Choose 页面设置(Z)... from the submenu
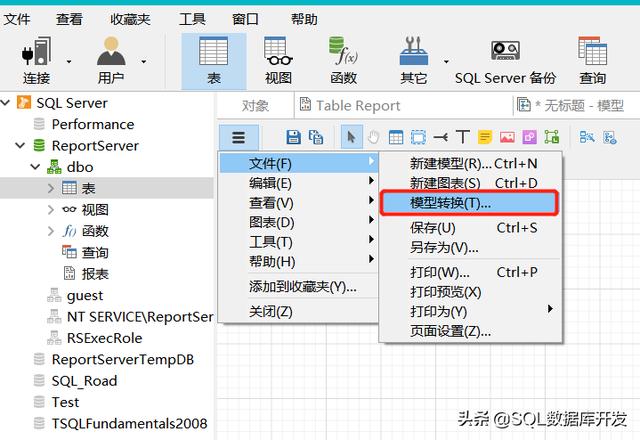The height and width of the screenshot is (440, 640). 471,331
